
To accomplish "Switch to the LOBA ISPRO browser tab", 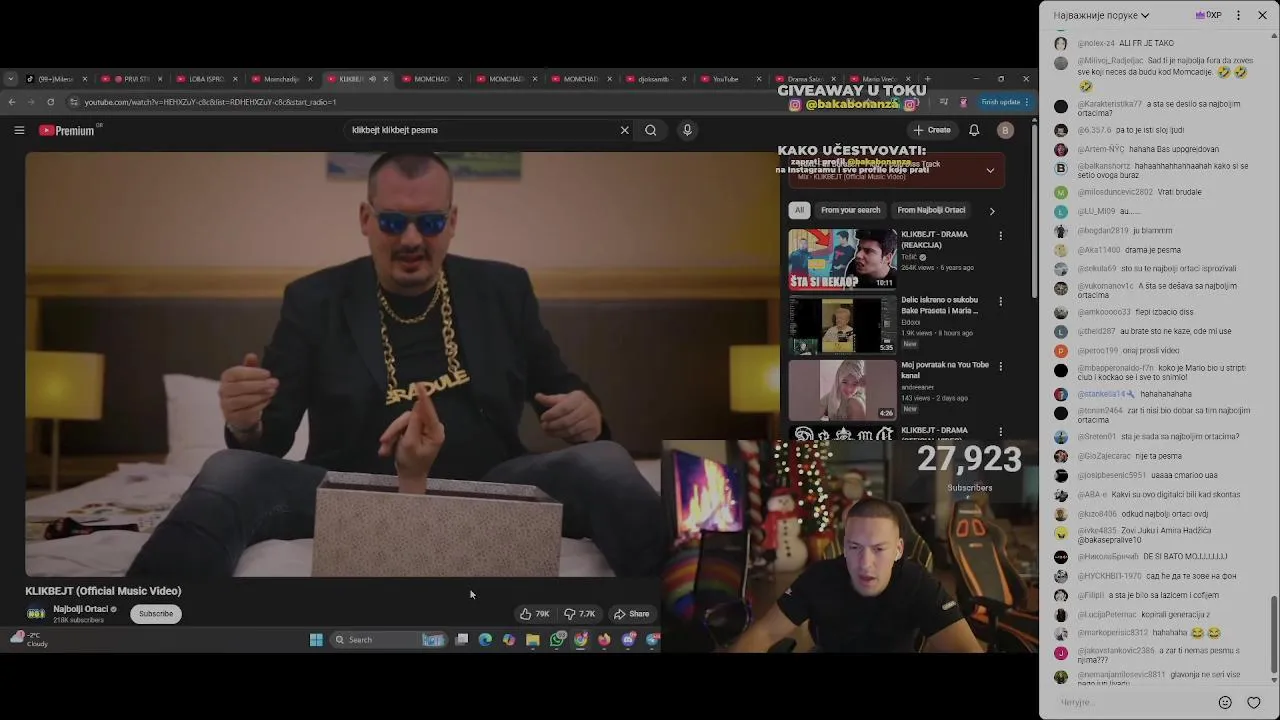I will coord(207,79).
